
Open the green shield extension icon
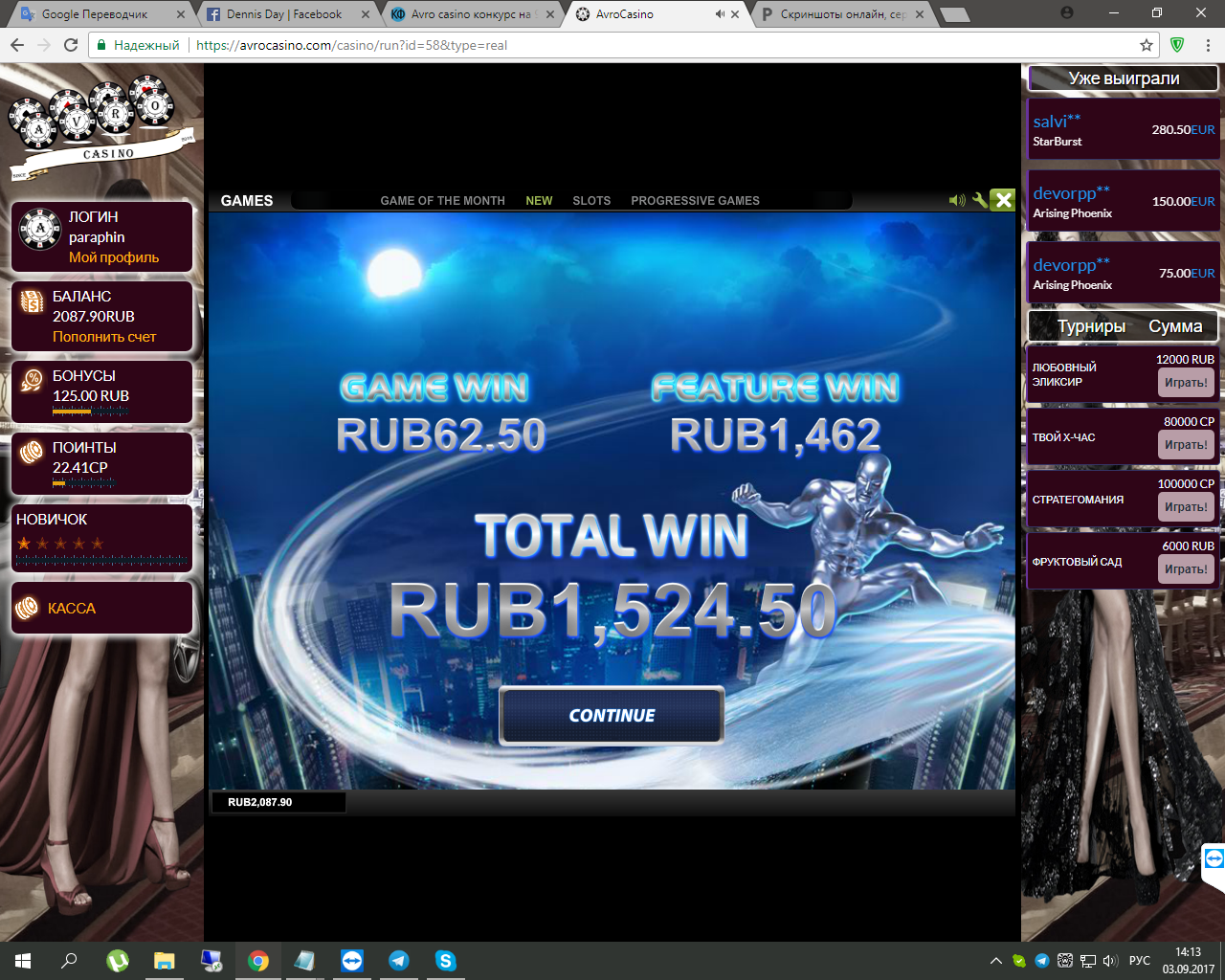(1178, 45)
